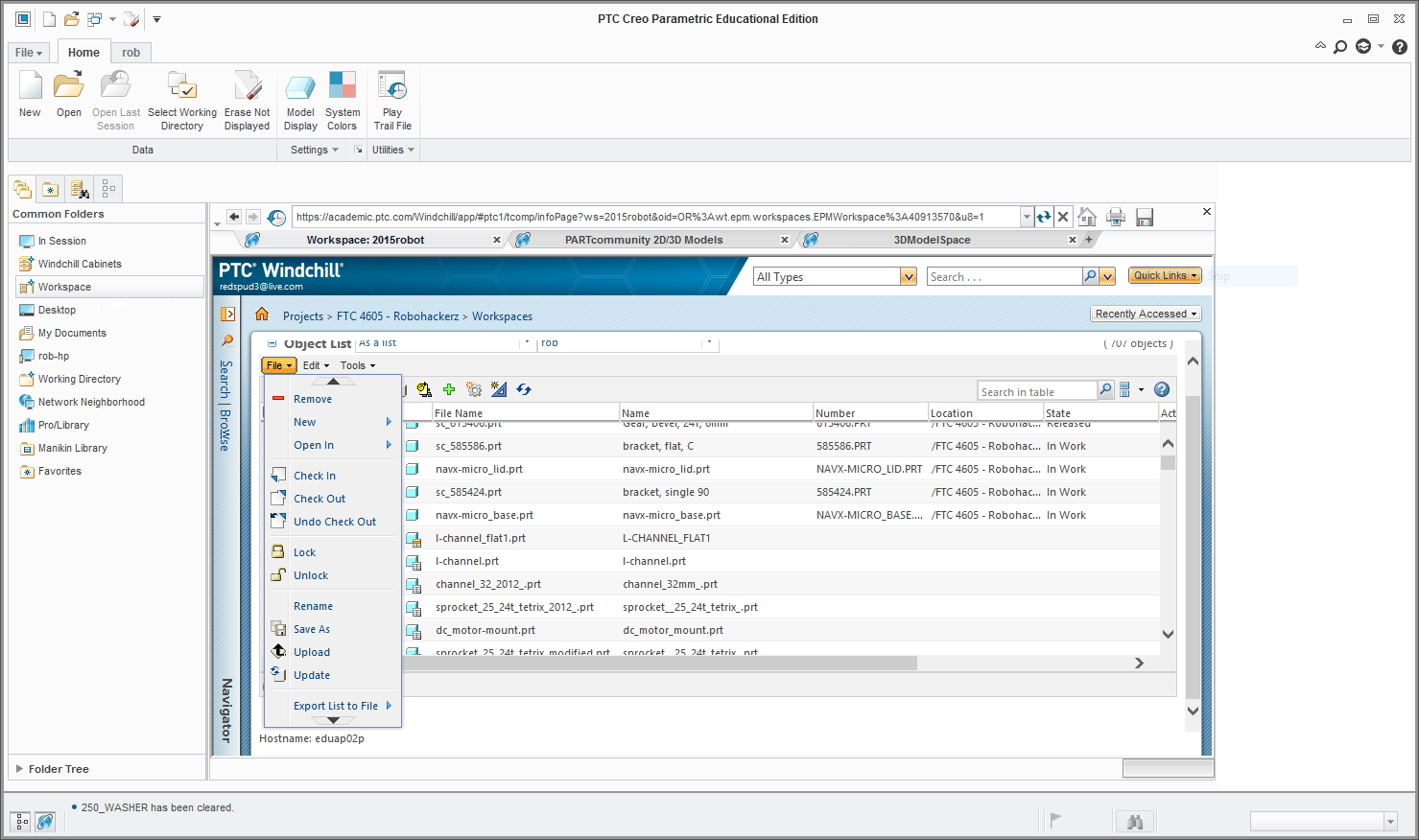Screen dimensions: 1419x840
Task: Expand the Folder Tree section
Action: tap(19, 769)
